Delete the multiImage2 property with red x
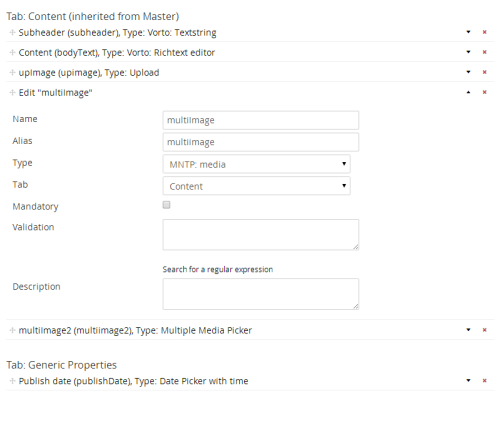 pos(485,330)
